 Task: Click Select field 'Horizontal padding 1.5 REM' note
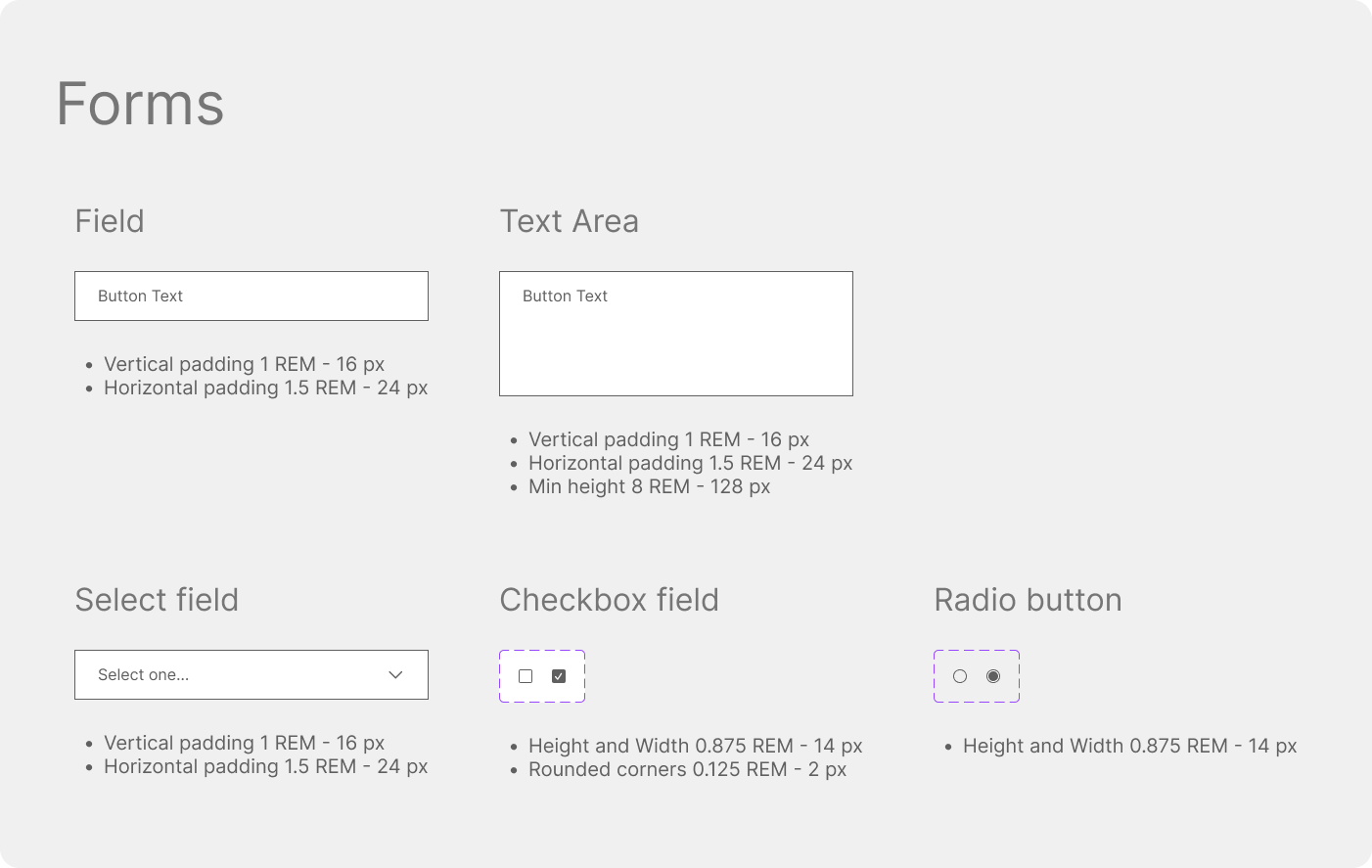266,766
